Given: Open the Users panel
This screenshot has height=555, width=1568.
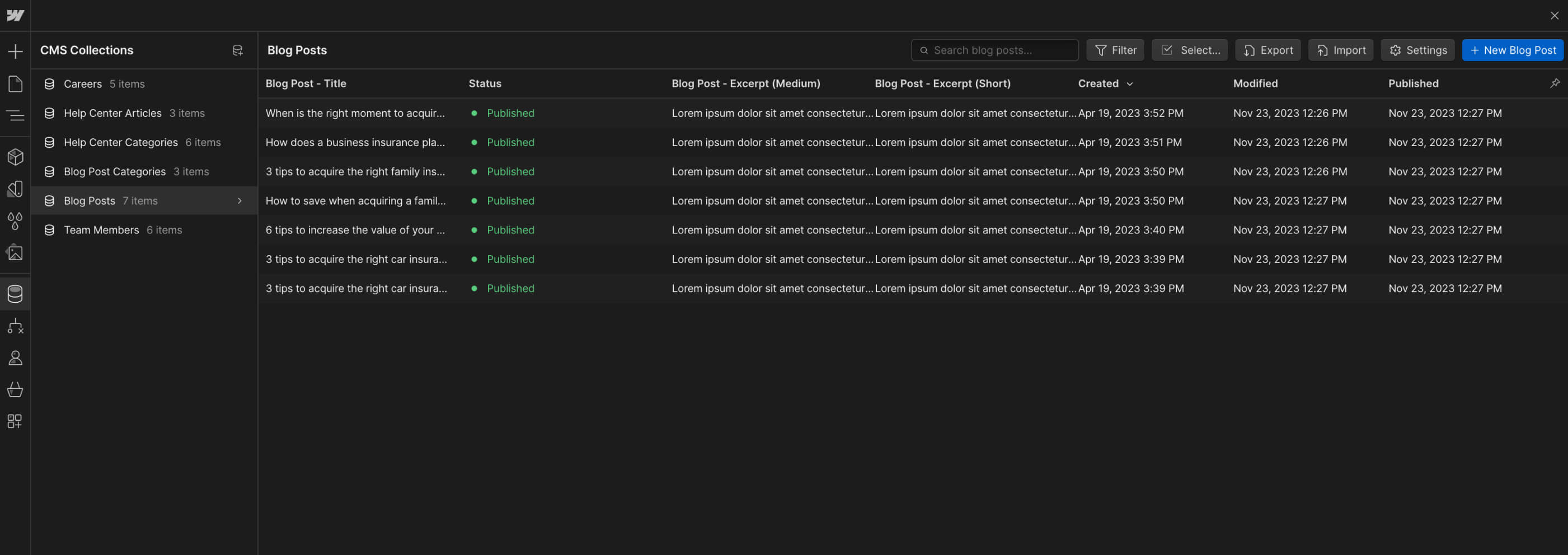Looking at the screenshot, I should pos(15,358).
